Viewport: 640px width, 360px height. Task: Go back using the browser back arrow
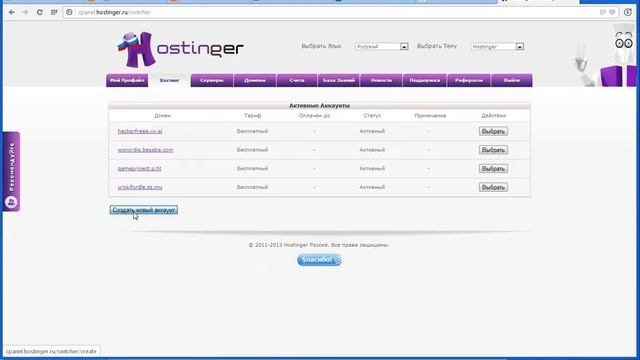tap(11, 12)
